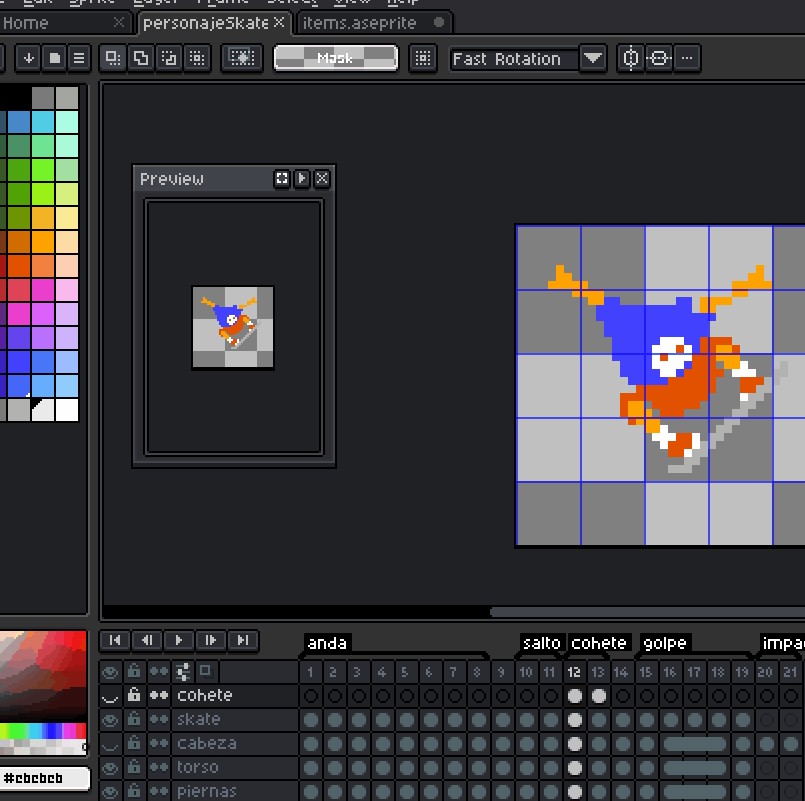Click the transparent color selection icon beside Mask

242,58
